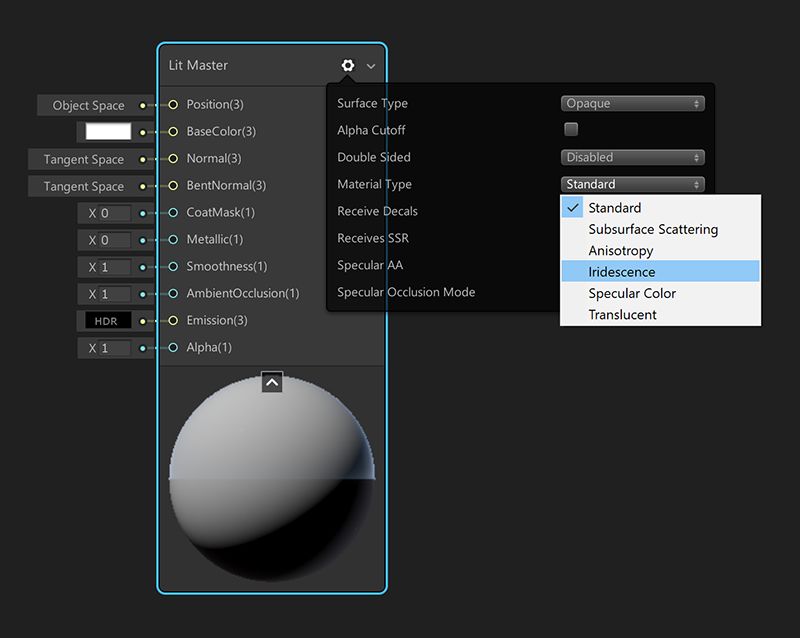Viewport: 800px width, 638px height.
Task: Open the Lit Master settings gear
Action: coord(348,65)
